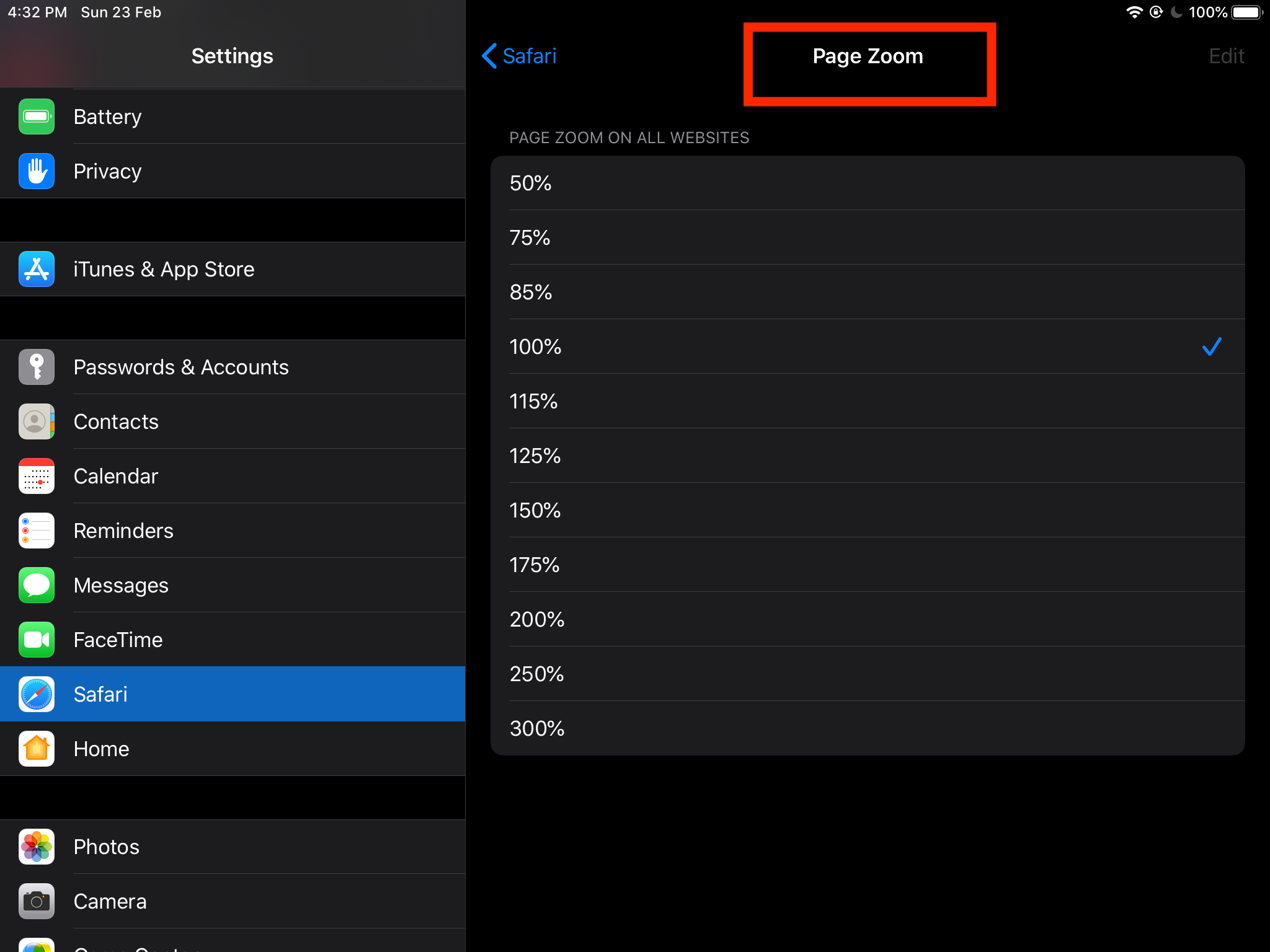Open Camera settings
Screen dimensions: 1270x952
pos(233,901)
